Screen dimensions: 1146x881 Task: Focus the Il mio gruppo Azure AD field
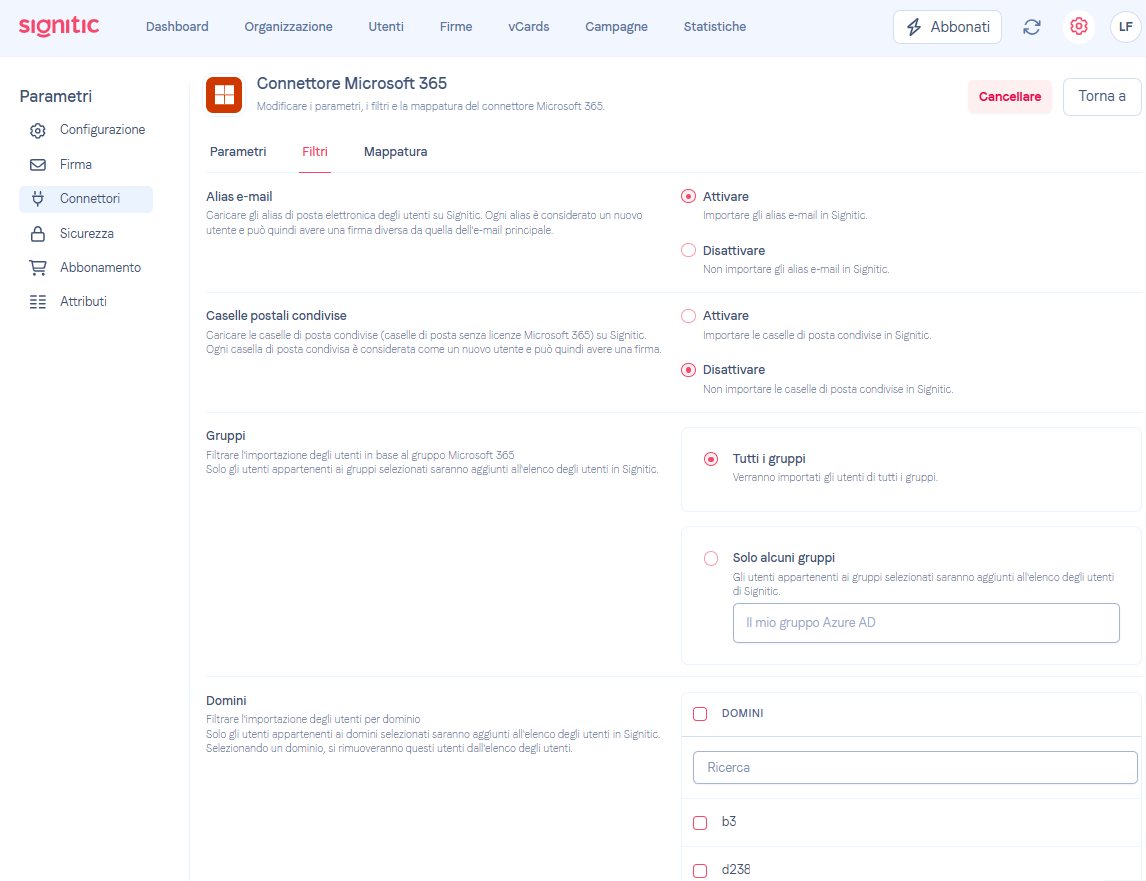(926, 623)
